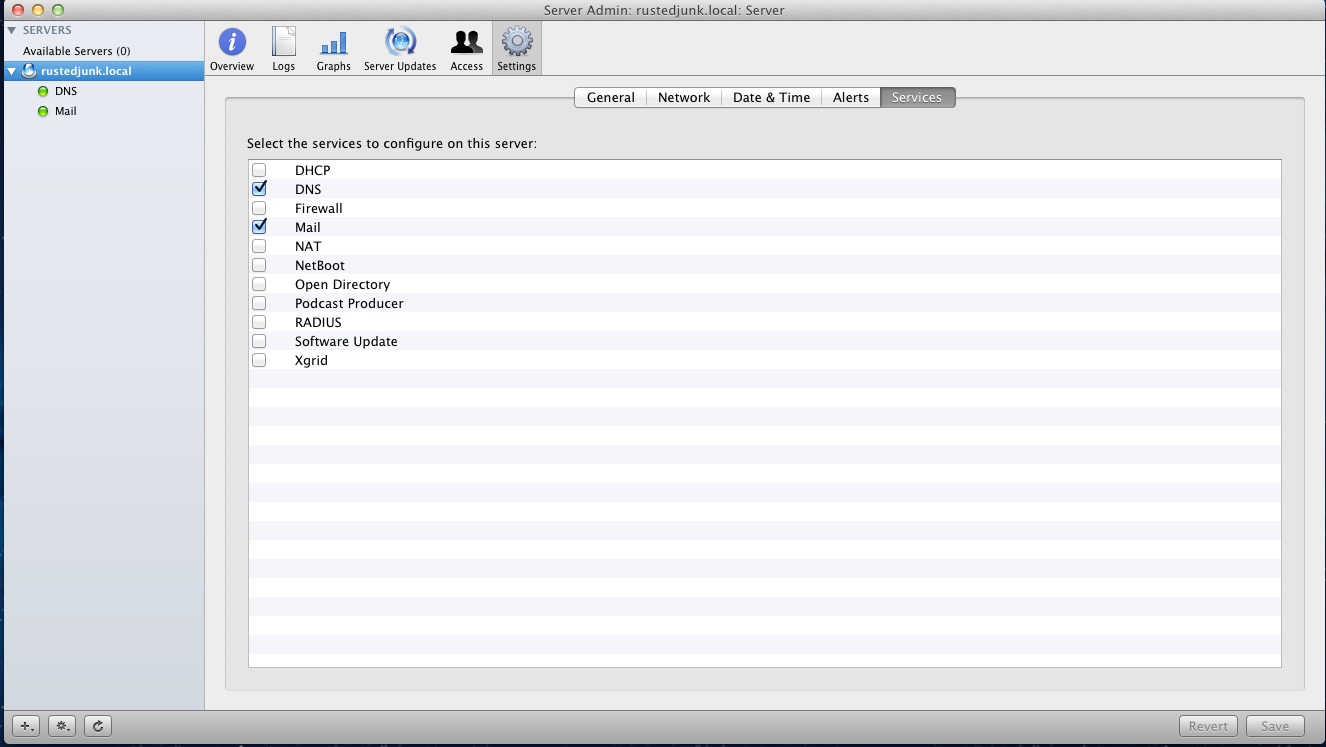
Task: Enable the Firewall service checkbox
Action: 259,208
